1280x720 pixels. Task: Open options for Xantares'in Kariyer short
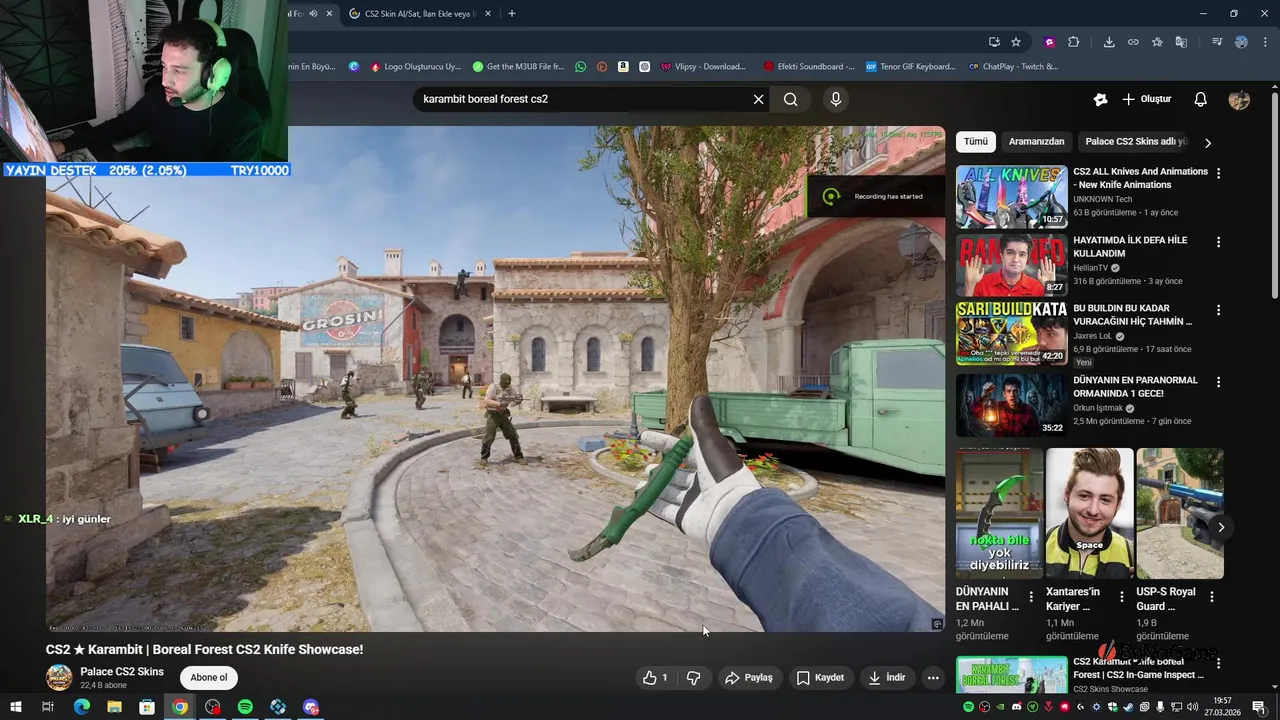click(x=1121, y=597)
